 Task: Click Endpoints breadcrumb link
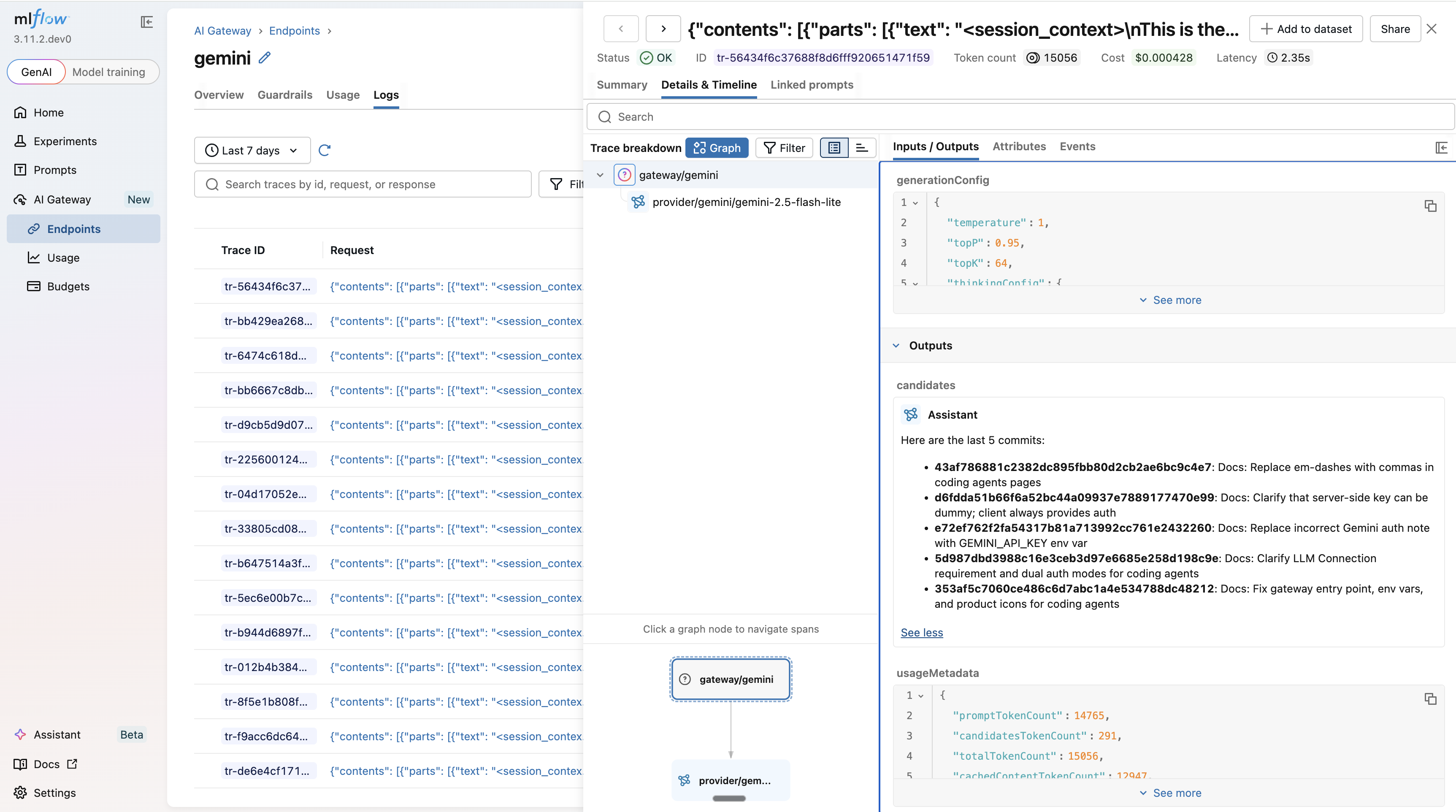pyautogui.click(x=295, y=31)
